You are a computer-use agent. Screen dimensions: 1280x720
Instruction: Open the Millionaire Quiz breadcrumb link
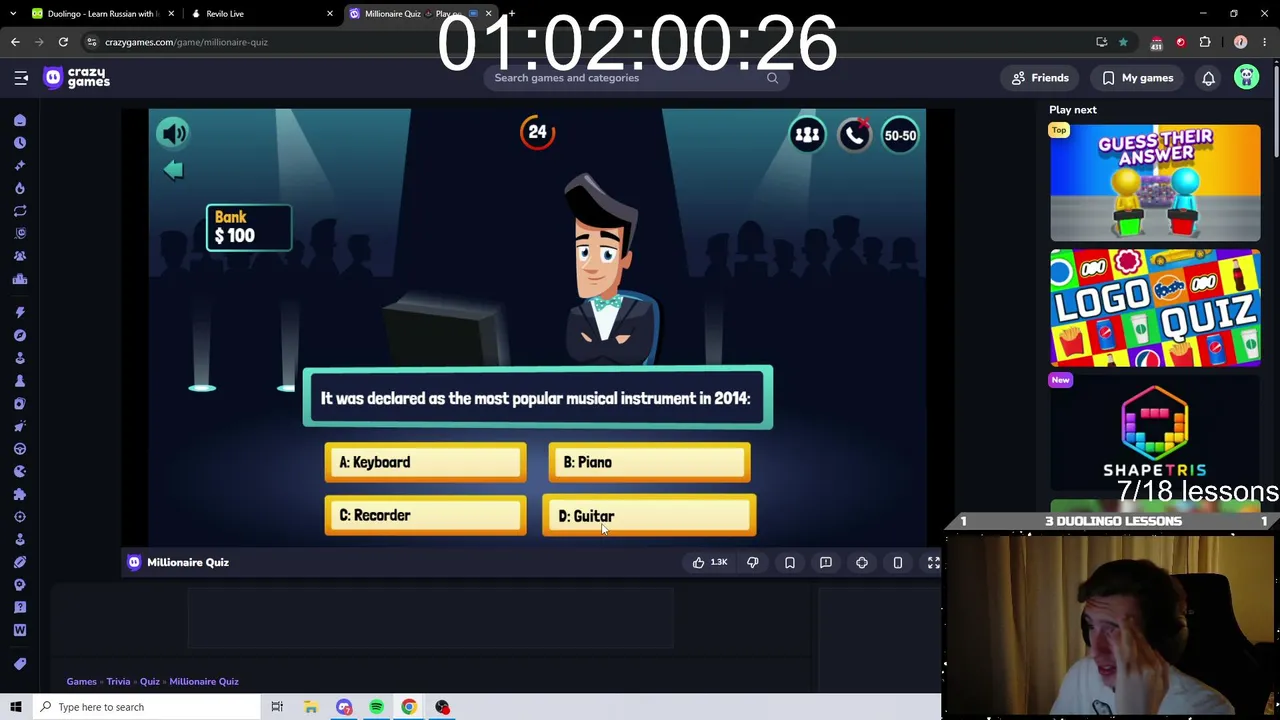tap(204, 681)
